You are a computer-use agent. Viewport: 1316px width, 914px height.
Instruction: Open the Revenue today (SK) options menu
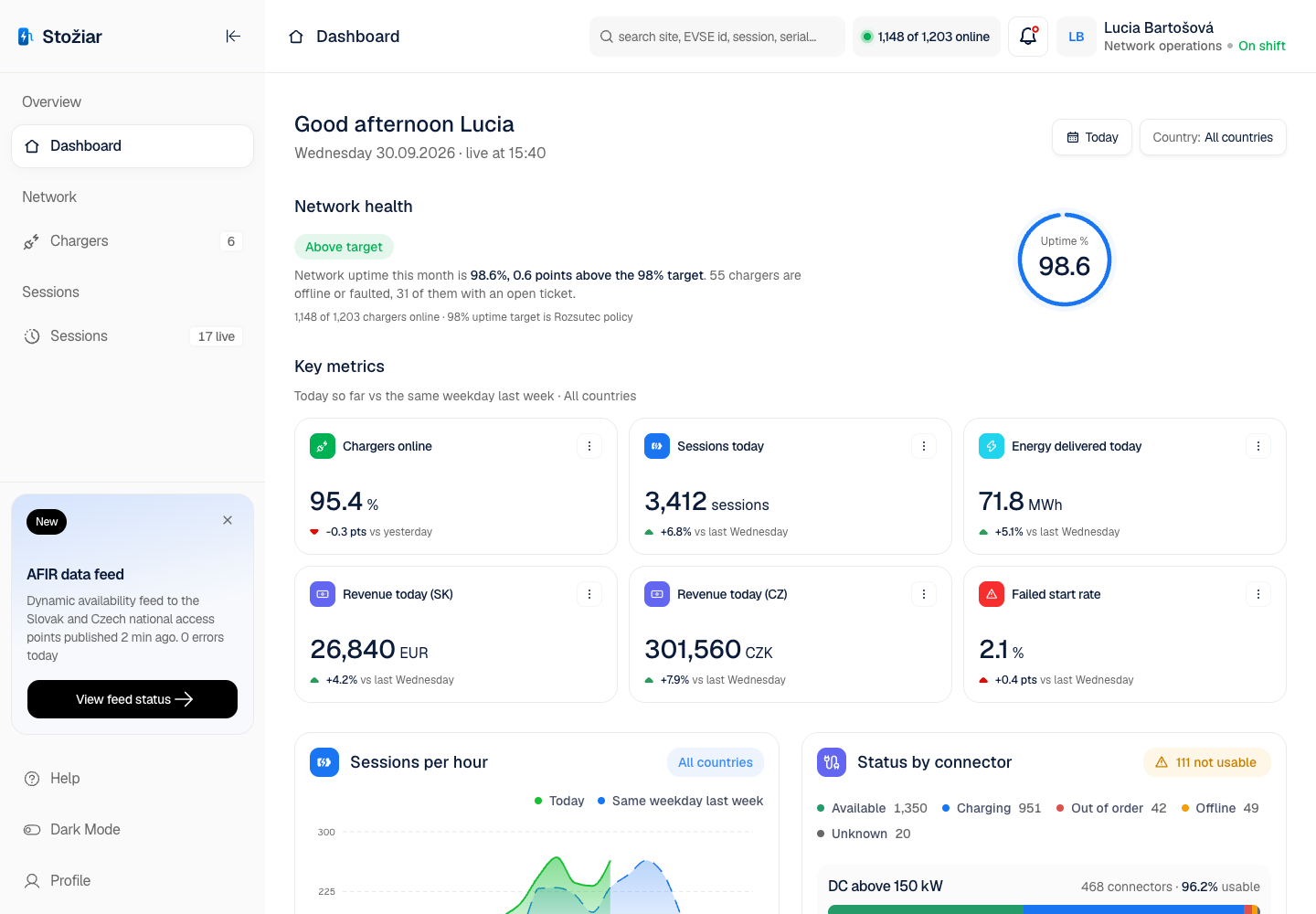pos(589,594)
